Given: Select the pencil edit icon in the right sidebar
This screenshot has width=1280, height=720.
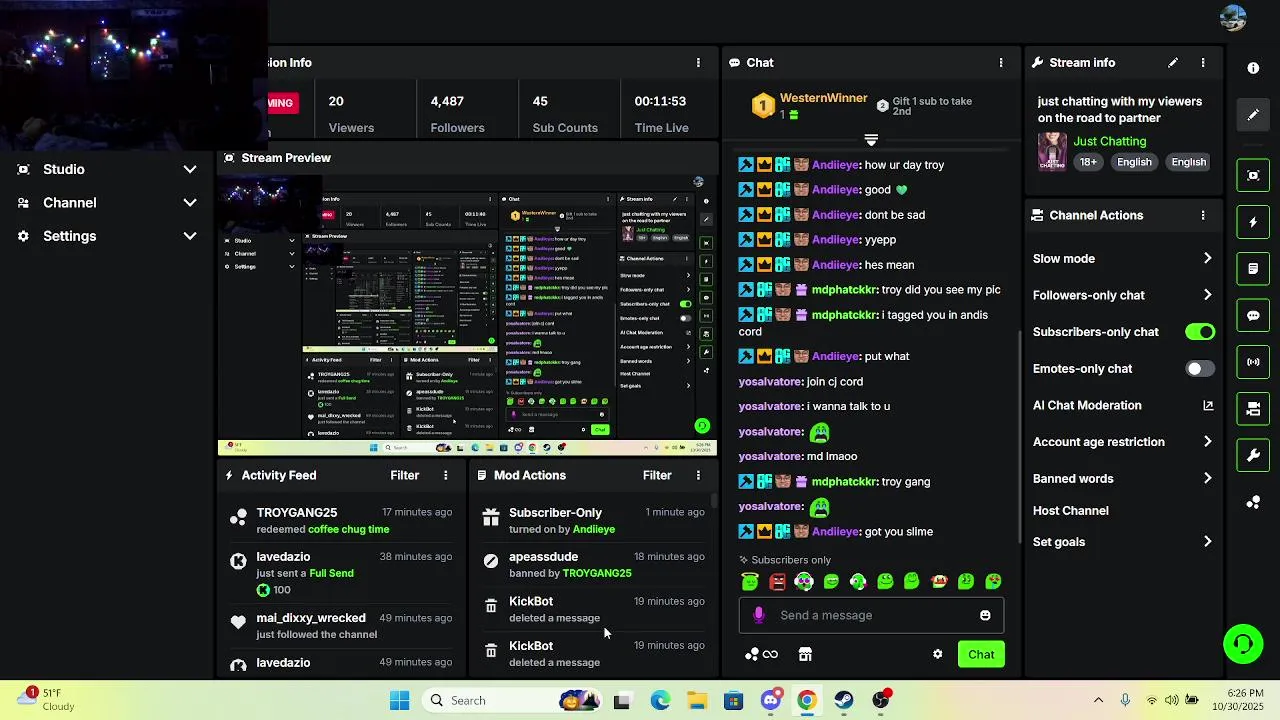Looking at the screenshot, I should click(1253, 115).
